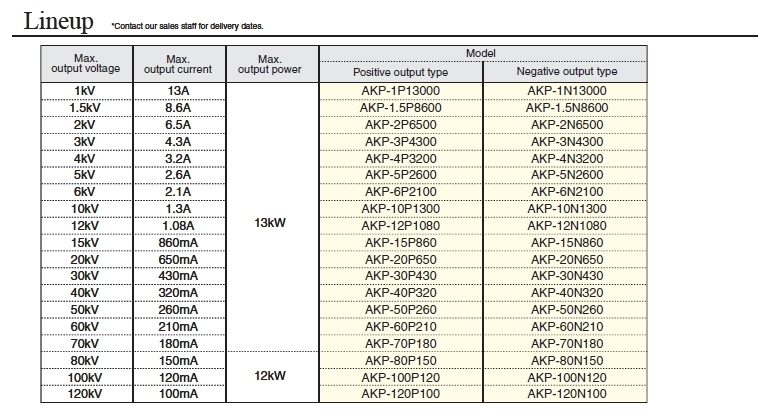This screenshot has height=419, width=784.
Task: Click the 70kV voltage cell
Action: point(85,344)
